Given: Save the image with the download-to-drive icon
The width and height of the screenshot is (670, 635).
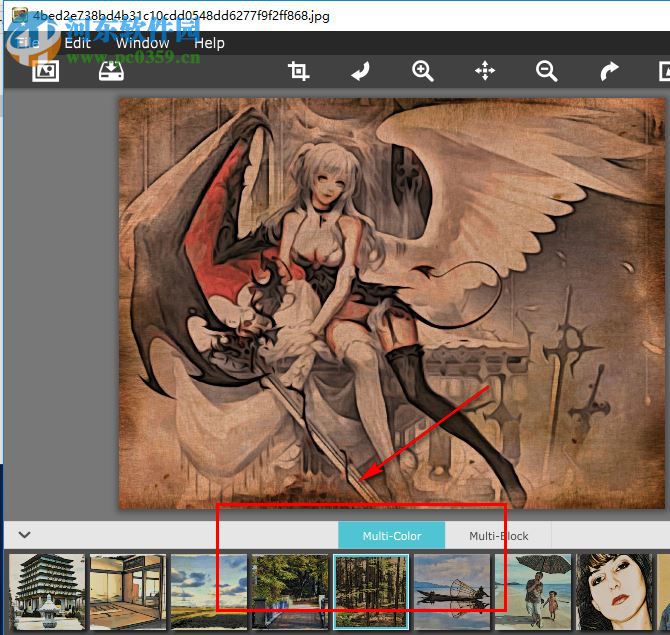Looking at the screenshot, I should 112,71.
